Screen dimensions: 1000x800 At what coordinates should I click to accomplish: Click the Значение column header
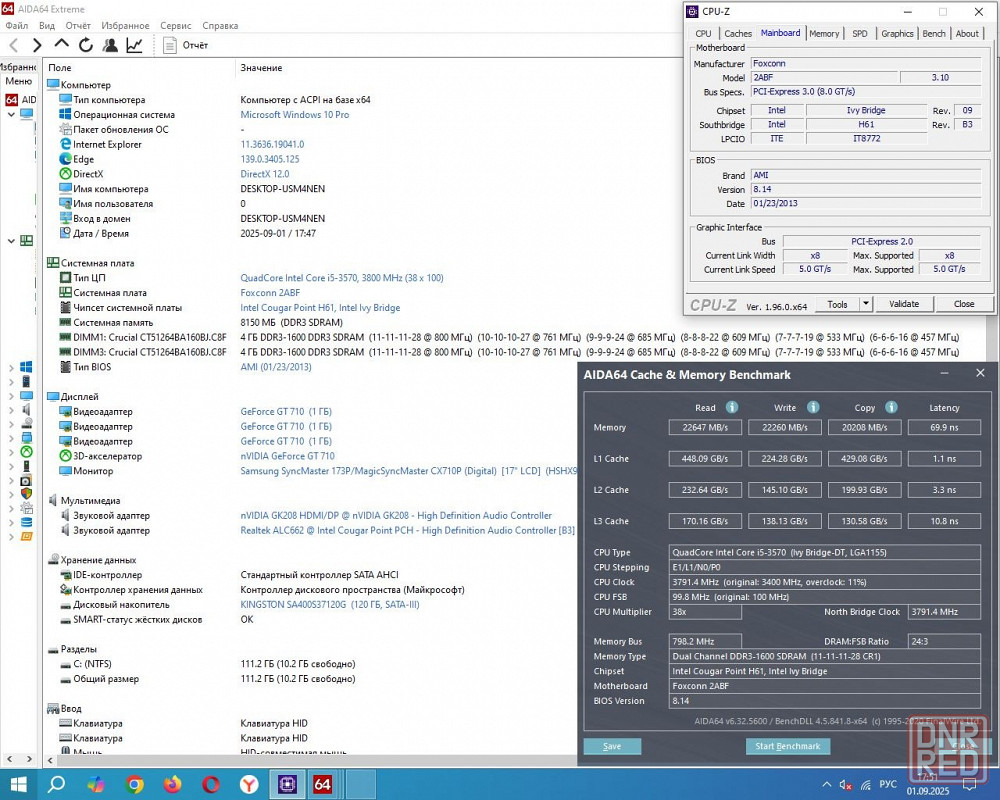[x=261, y=68]
